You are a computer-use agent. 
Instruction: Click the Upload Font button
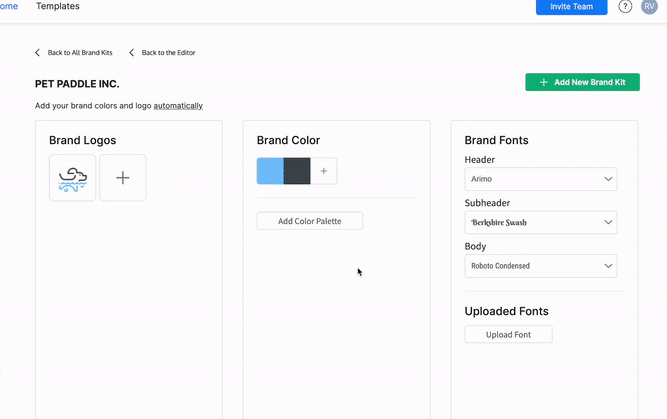coord(508,335)
